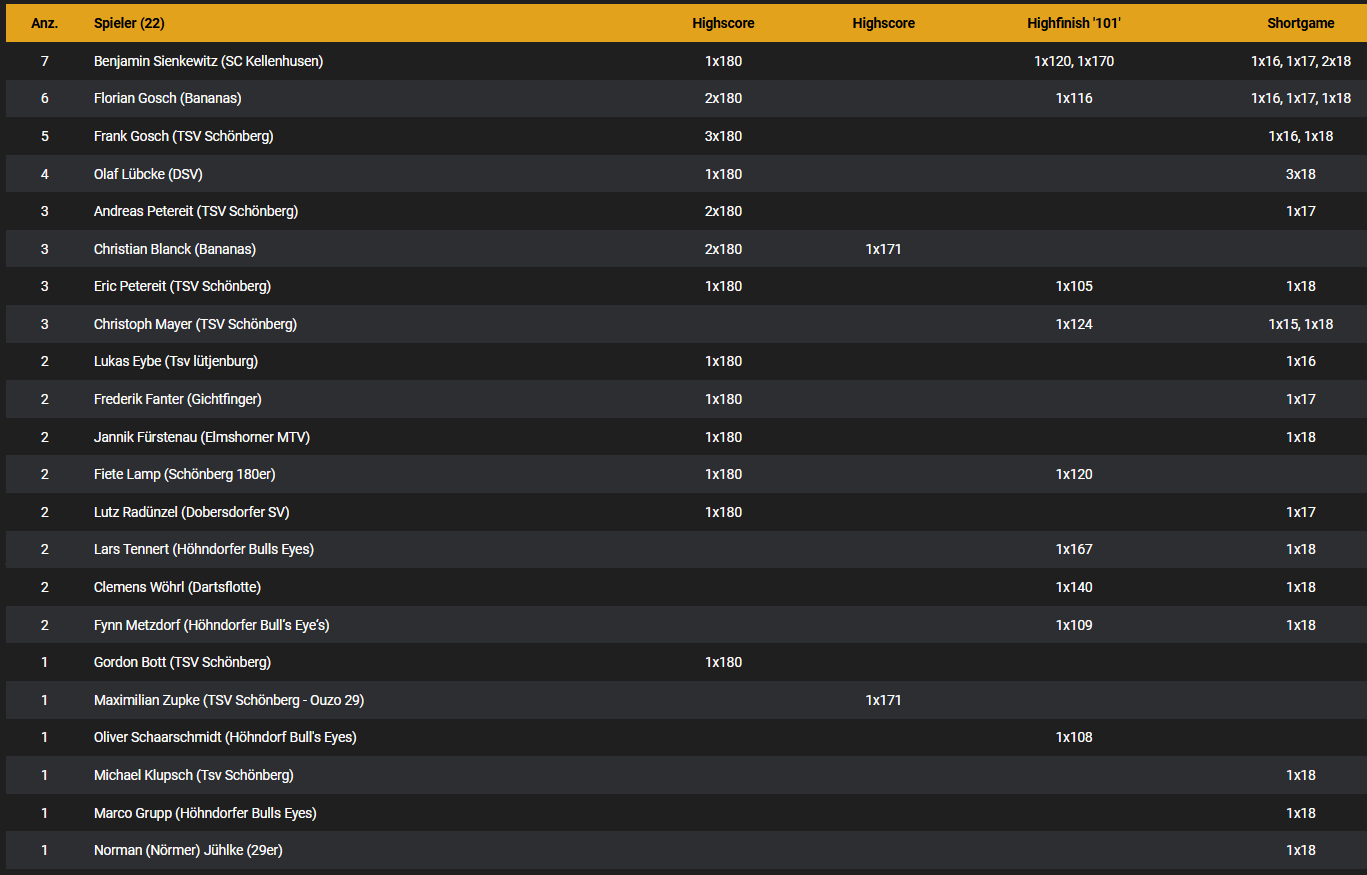Open Lukas Eybe (Tsv lütjenburg) row
Viewport: 1367px width, 875px height.
176,361
